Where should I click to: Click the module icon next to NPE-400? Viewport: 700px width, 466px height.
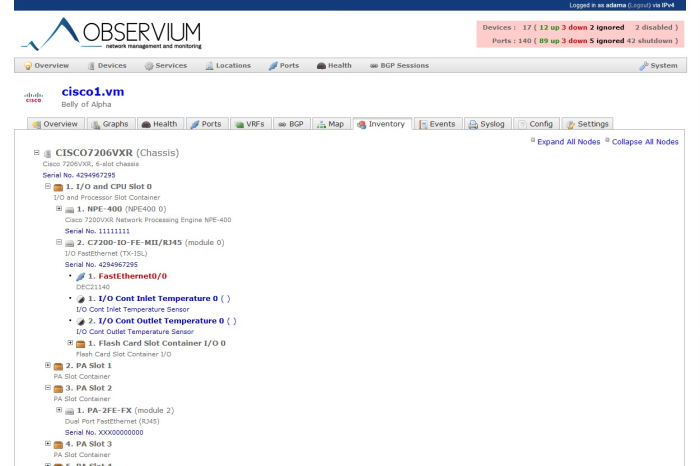click(70, 209)
